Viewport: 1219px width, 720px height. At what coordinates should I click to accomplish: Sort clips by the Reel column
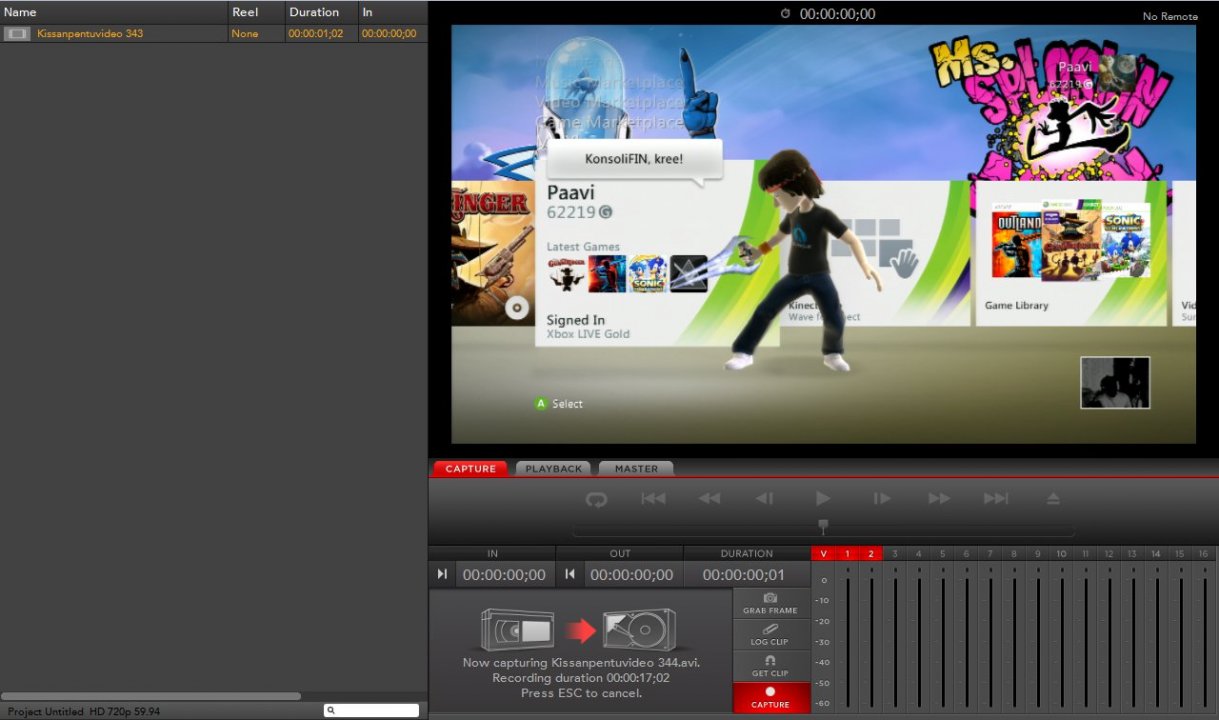(256, 12)
